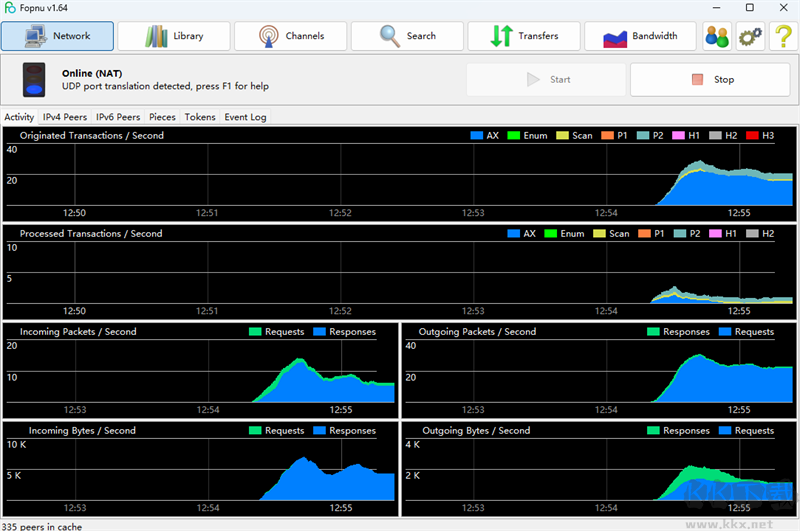Click the yellow question mark help icon
The width and height of the screenshot is (800, 531).
[781, 36]
